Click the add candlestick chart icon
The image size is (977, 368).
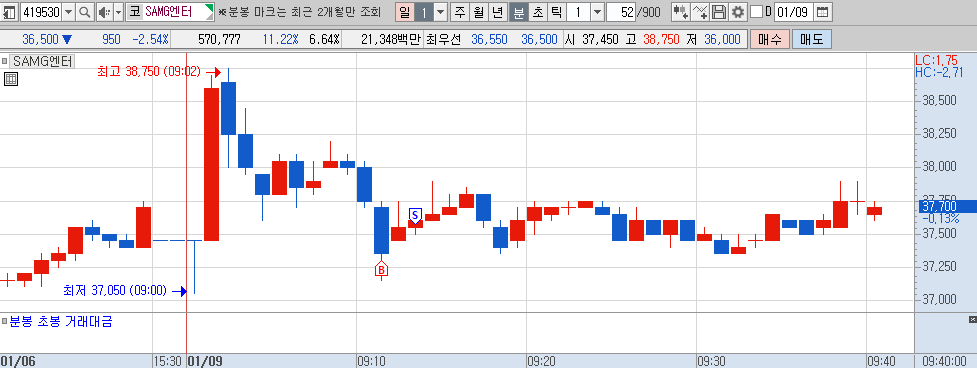click(x=681, y=12)
